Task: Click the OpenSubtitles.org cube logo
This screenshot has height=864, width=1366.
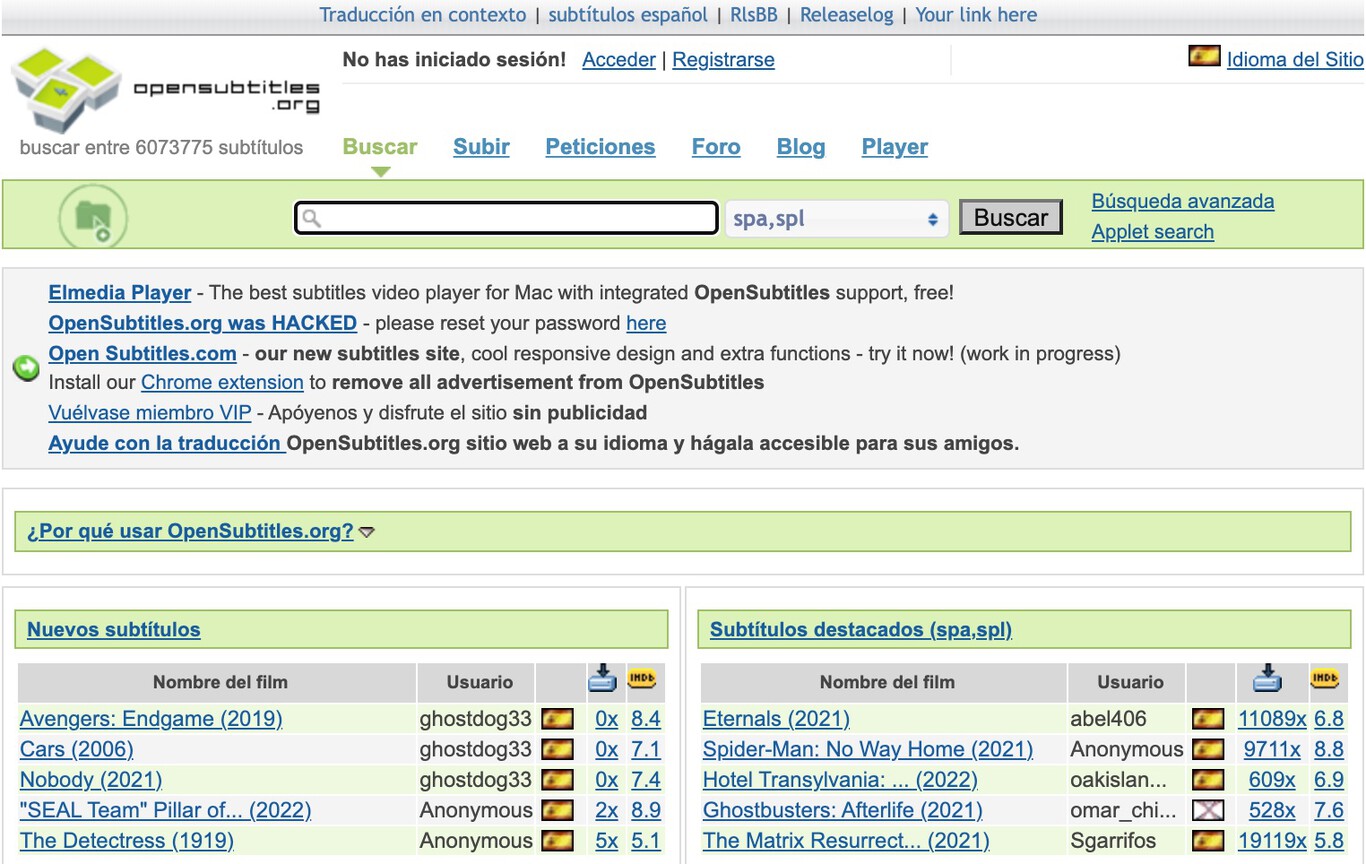Action: (68, 88)
